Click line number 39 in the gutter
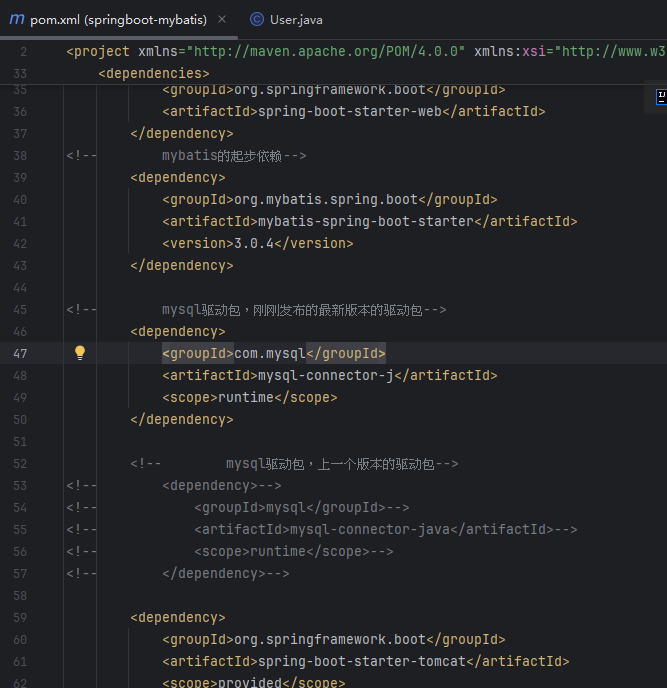The width and height of the screenshot is (667, 688). tap(20, 178)
